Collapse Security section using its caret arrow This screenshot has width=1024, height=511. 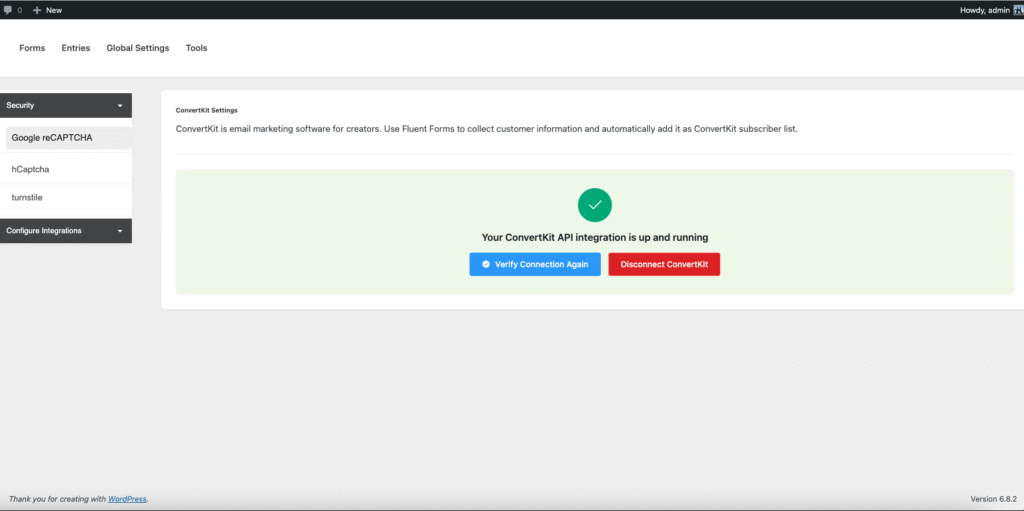[x=119, y=105]
